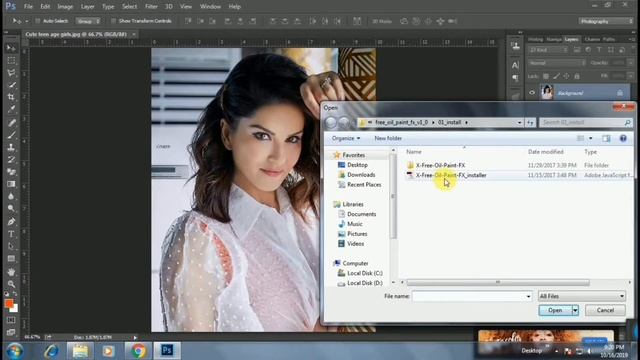Toggle the preview pane in Open dialog
This screenshot has width=640, height=360.
[x=607, y=138]
